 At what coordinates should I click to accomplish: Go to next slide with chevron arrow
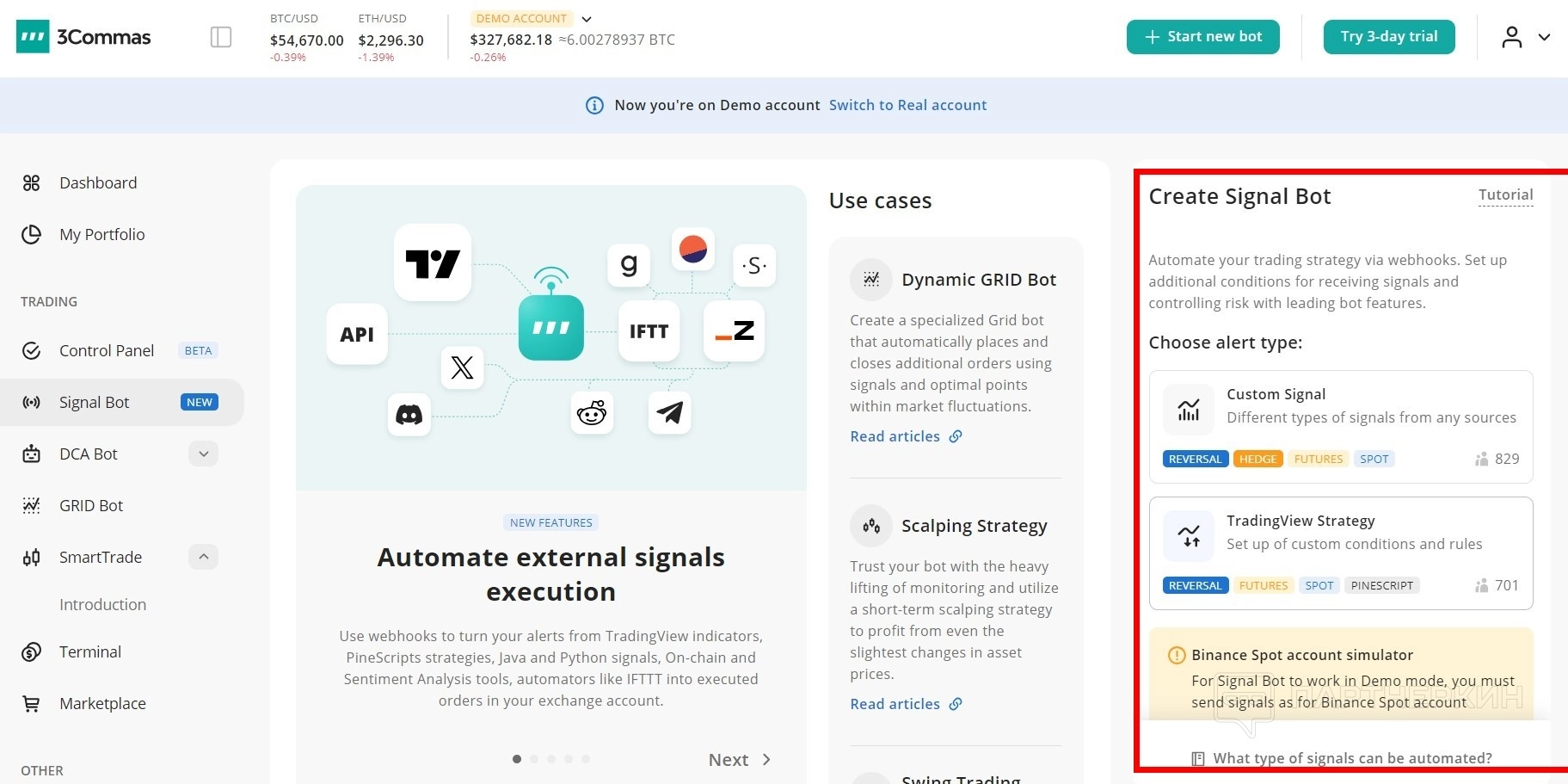tap(766, 760)
